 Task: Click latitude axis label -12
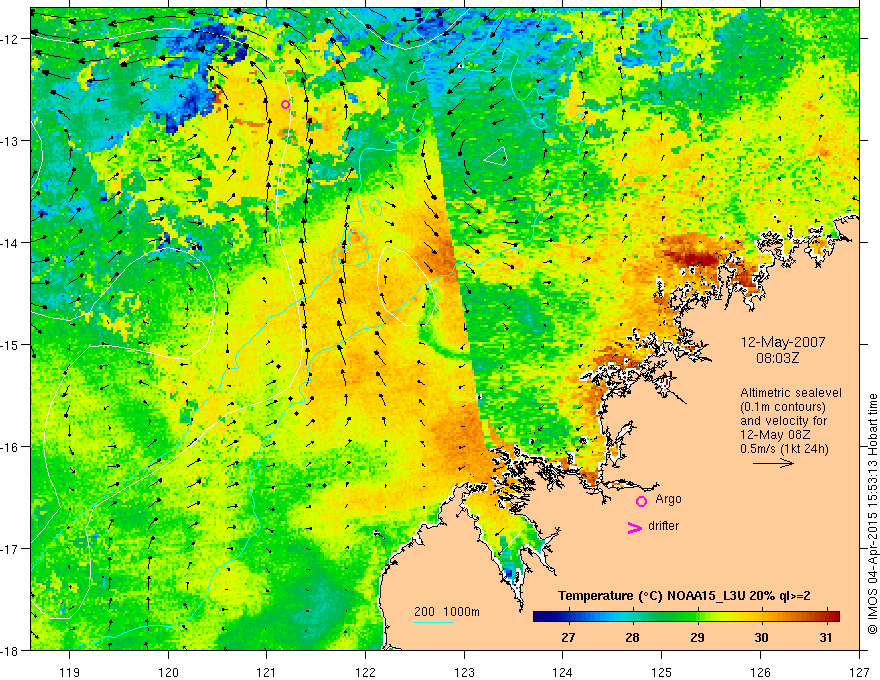coord(12,39)
